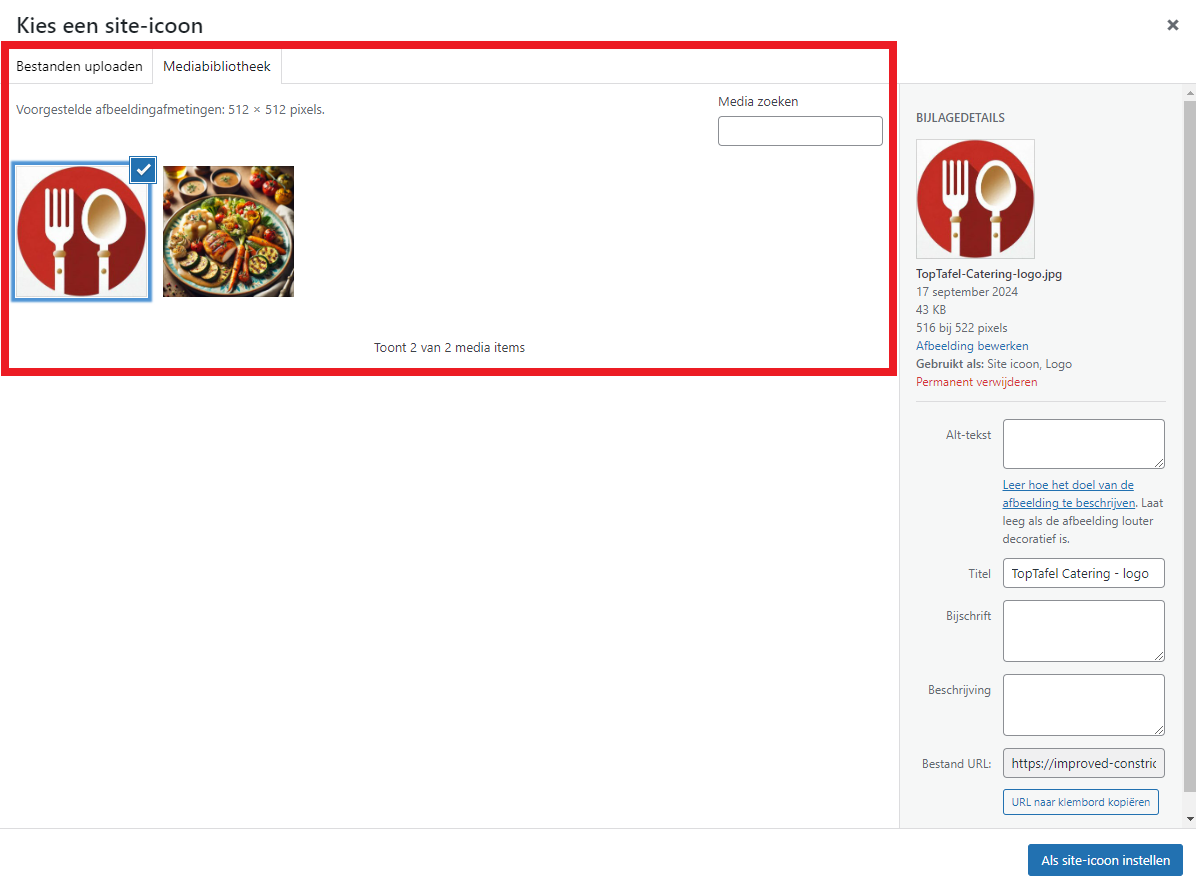Focus the Bijschrift text area

1083,631
